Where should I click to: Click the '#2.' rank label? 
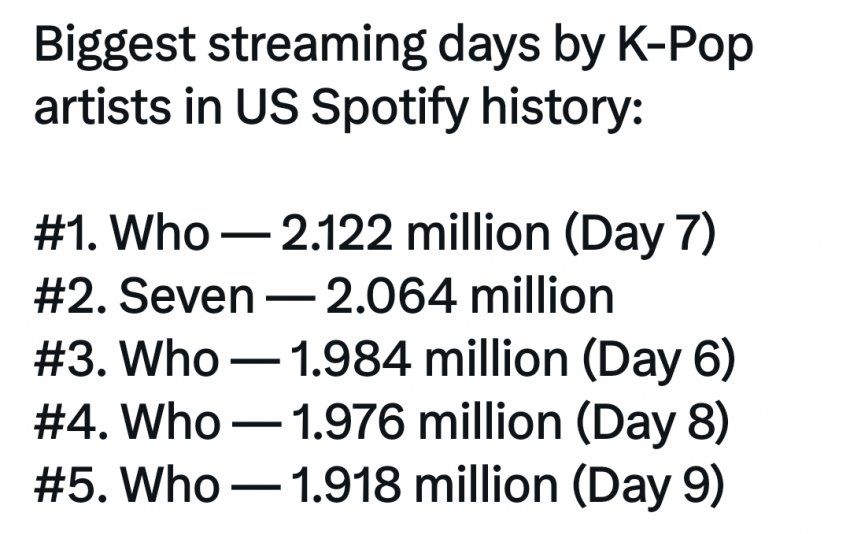coord(70,297)
